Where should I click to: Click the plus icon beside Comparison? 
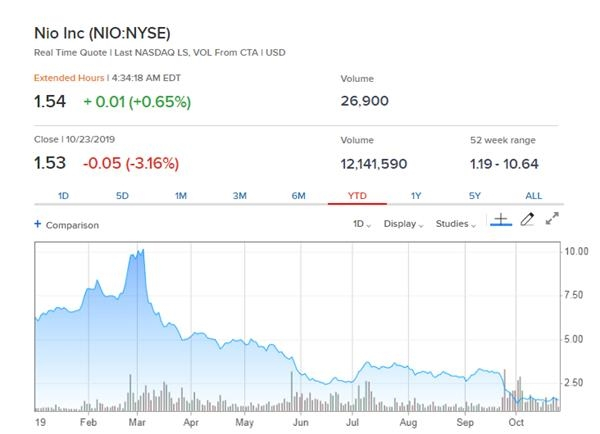pos(38,225)
